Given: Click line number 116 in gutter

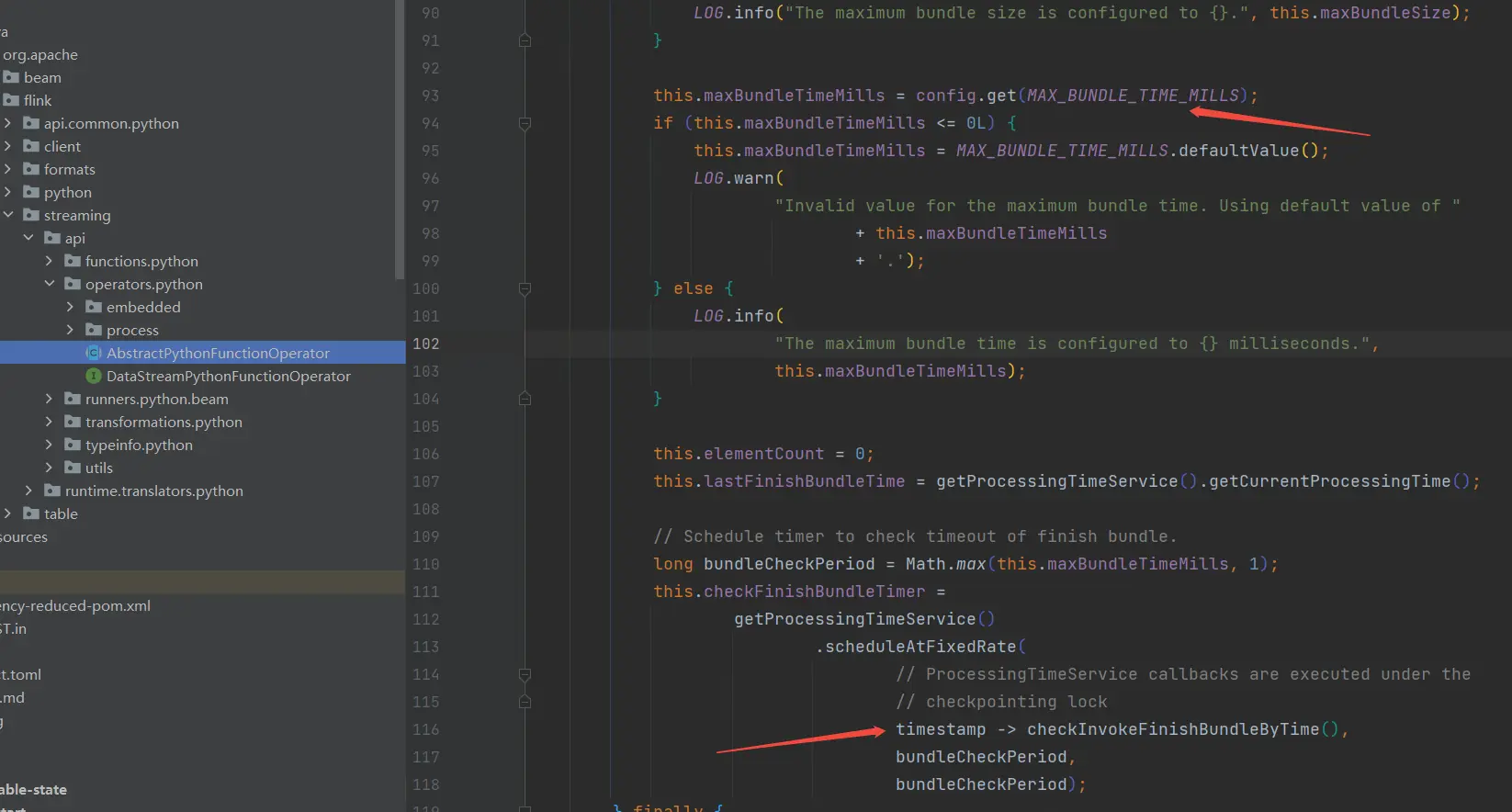Looking at the screenshot, I should pos(426,729).
